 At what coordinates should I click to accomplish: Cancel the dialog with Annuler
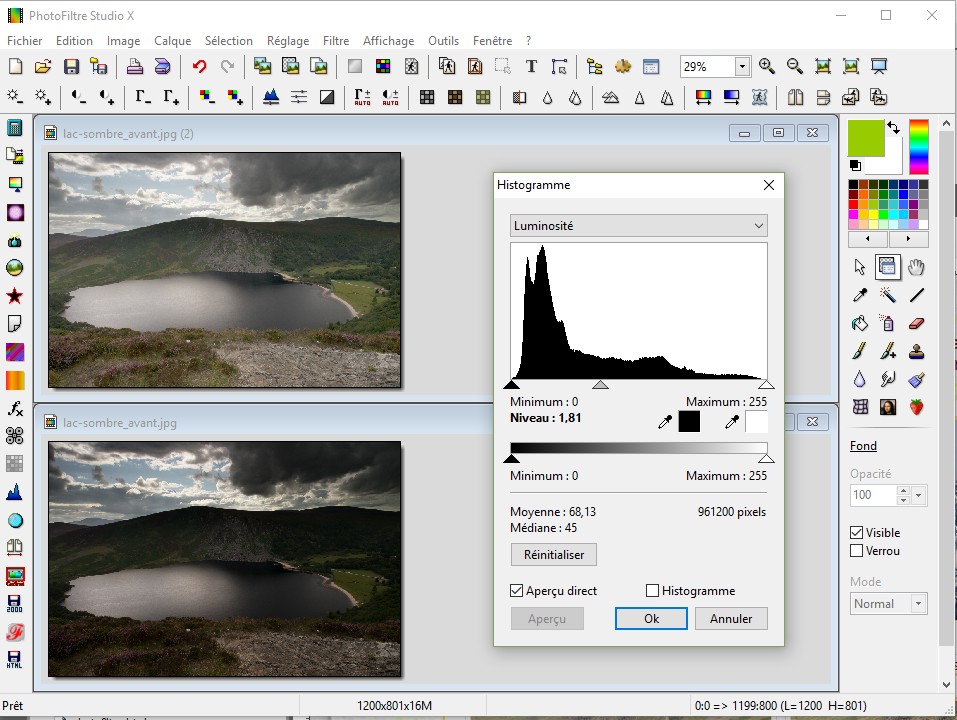click(x=731, y=619)
